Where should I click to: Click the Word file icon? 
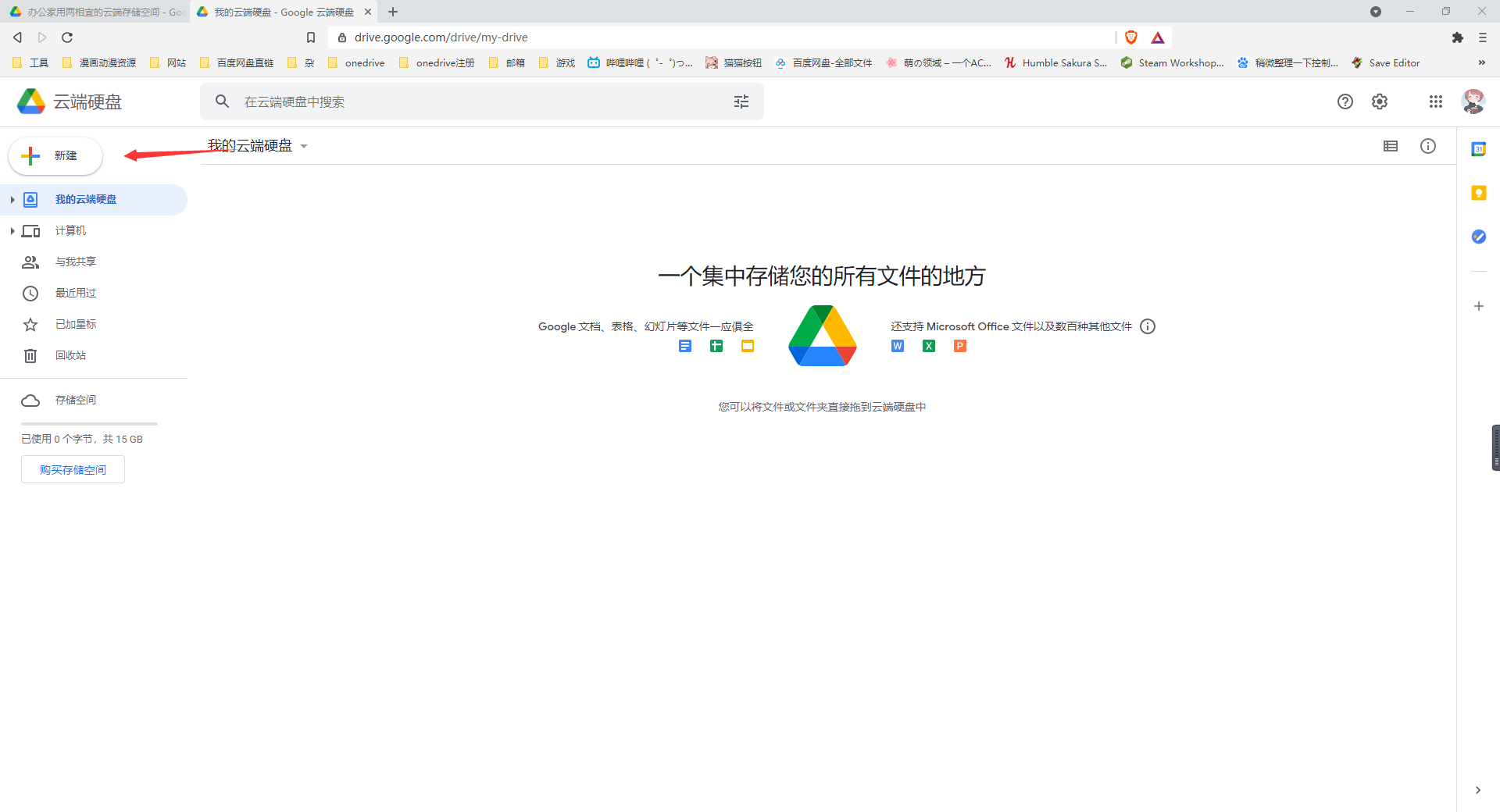(x=898, y=346)
